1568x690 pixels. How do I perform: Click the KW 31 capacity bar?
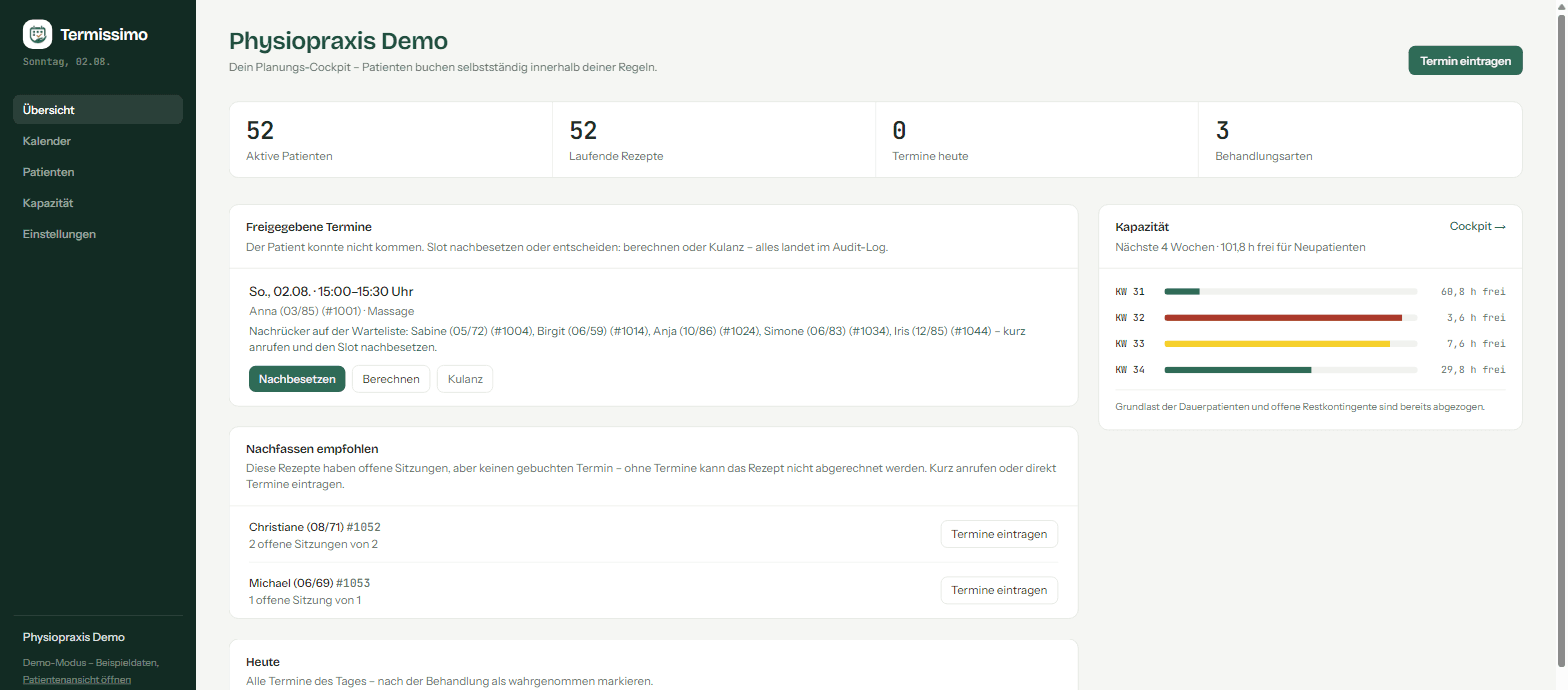[x=1291, y=292]
